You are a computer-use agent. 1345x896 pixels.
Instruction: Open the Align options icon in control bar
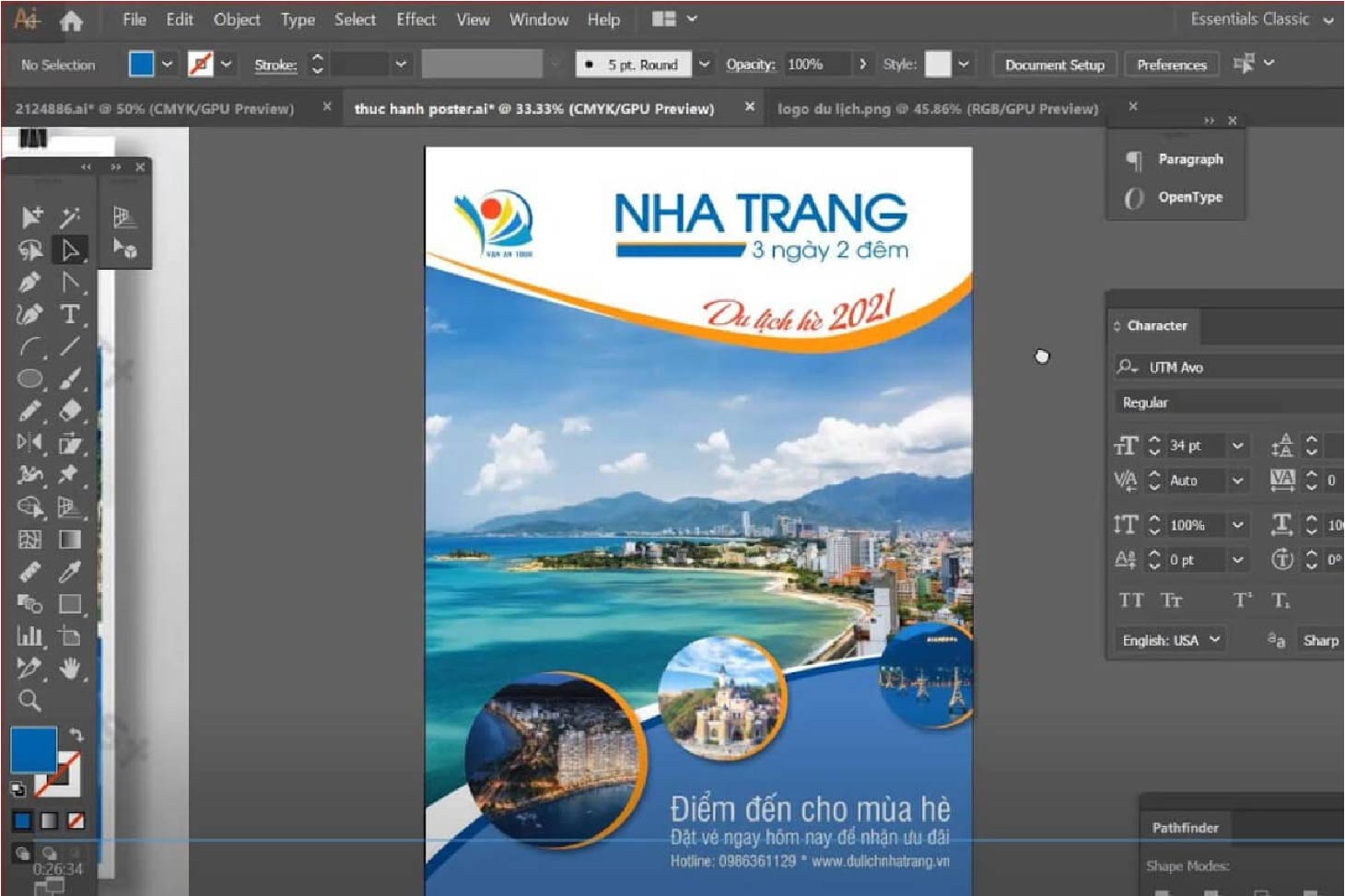tap(1244, 64)
